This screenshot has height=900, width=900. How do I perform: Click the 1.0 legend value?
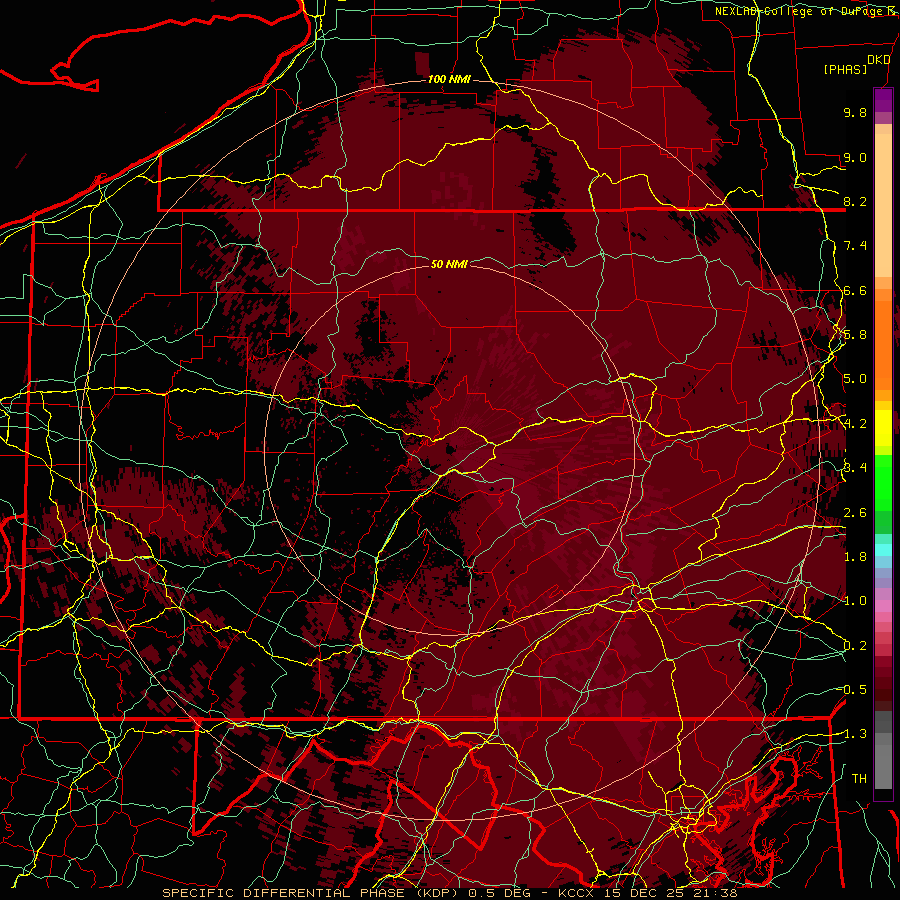[855, 600]
